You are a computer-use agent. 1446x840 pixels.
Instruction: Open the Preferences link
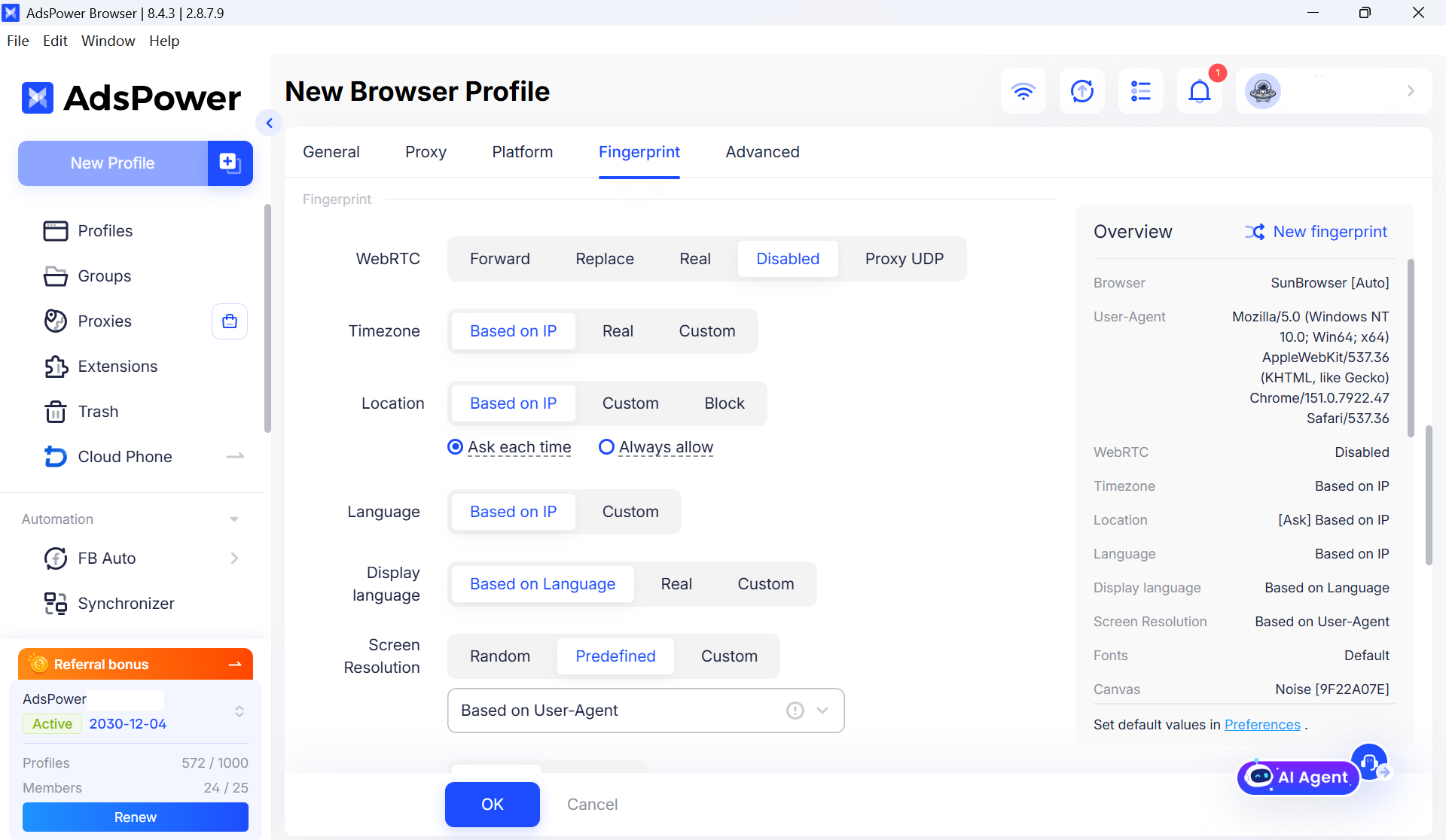1262,725
